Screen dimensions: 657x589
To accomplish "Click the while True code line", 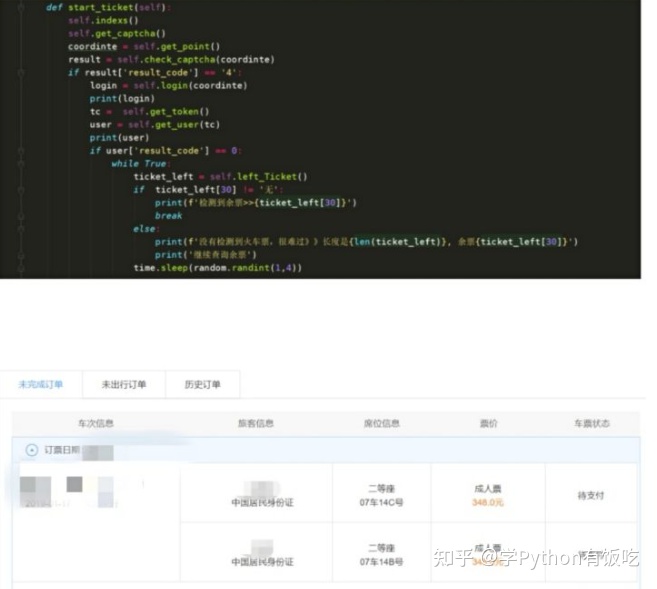I will pyautogui.click(x=140, y=163).
